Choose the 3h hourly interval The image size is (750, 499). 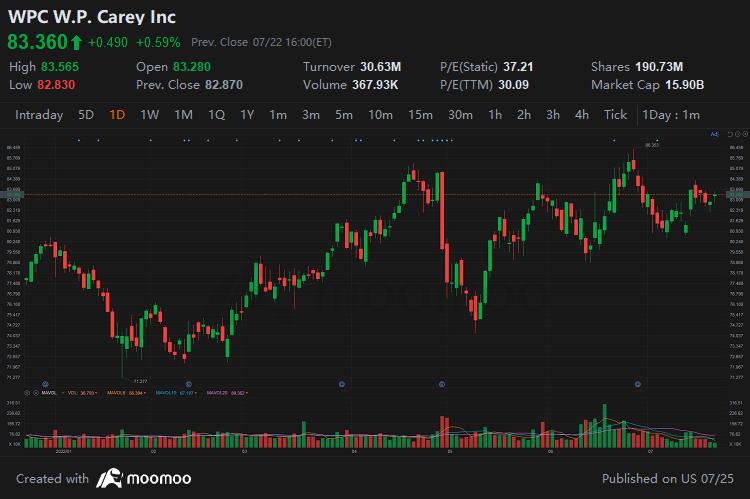[x=553, y=115]
